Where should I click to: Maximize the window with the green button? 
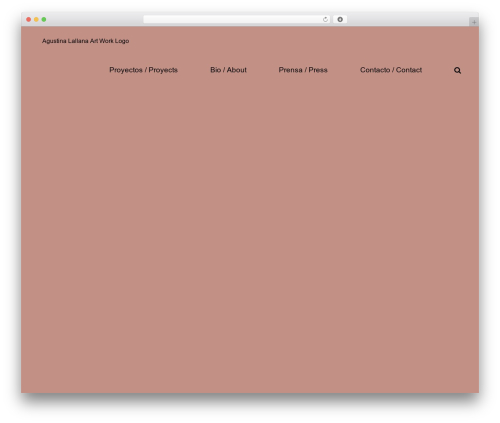pyautogui.click(x=44, y=19)
